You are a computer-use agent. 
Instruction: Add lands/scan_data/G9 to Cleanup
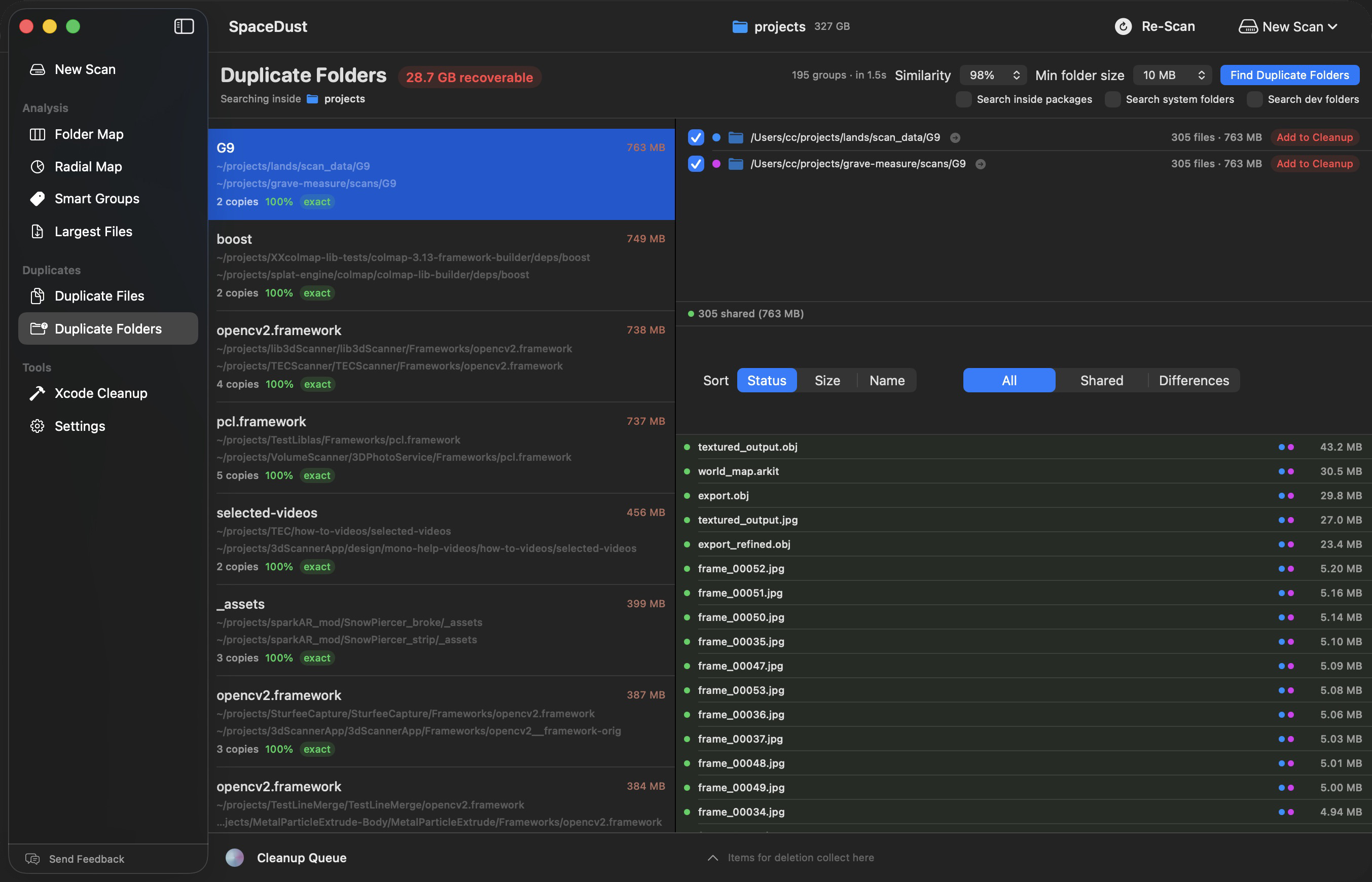coord(1314,137)
